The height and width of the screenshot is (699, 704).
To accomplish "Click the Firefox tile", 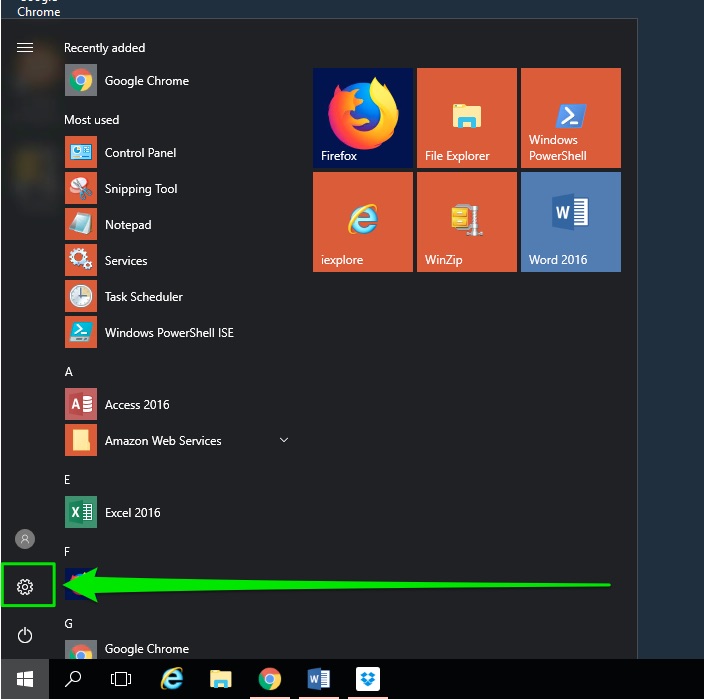I will click(363, 118).
